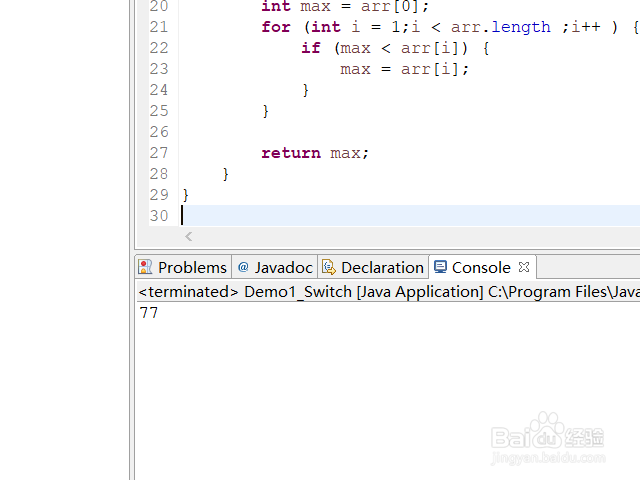This screenshot has width=640, height=480.
Task: Click the console output 77
Action: [x=149, y=313]
